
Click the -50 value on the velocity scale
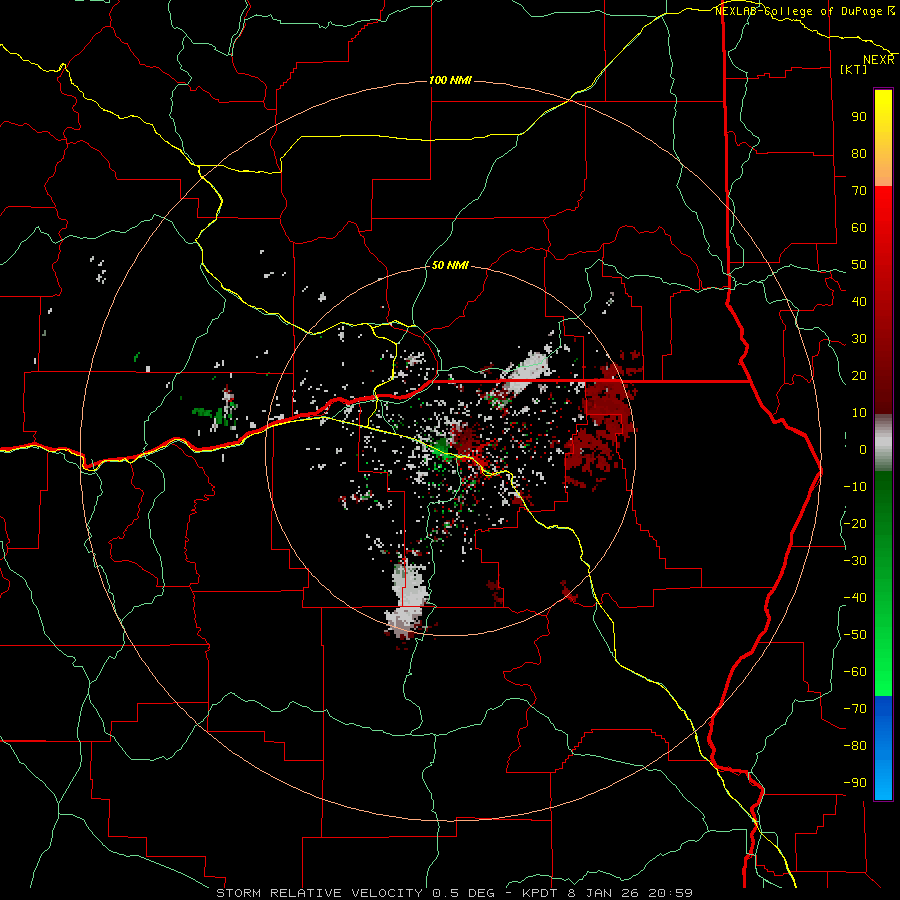(855, 635)
